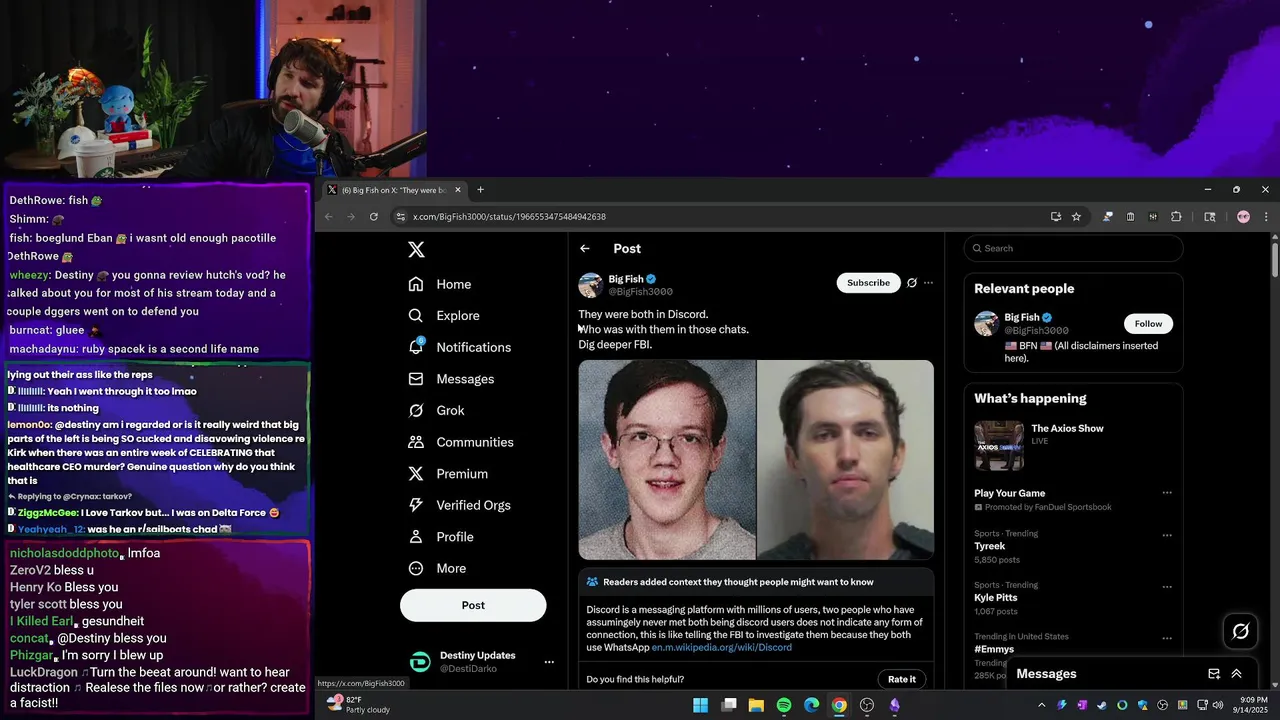Viewport: 1280px width, 720px height.
Task: Click the @BigFish3000 handle on the post
Action: pos(641,292)
